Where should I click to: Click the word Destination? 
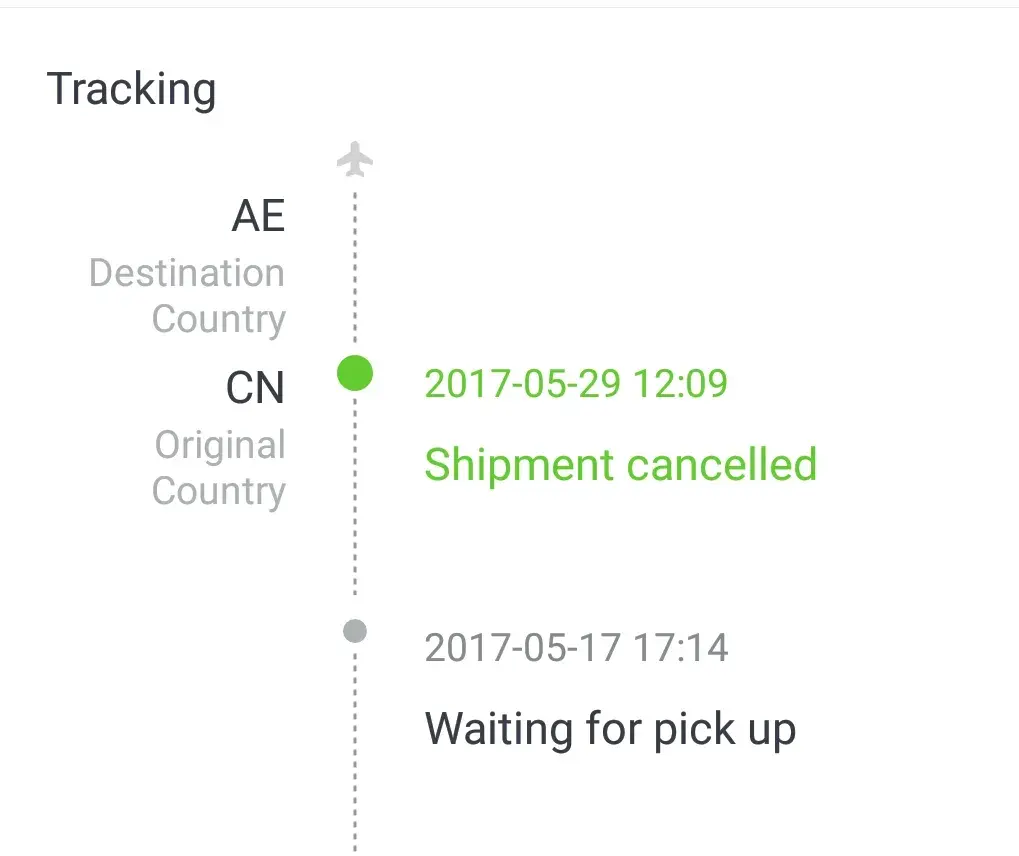coord(187,273)
